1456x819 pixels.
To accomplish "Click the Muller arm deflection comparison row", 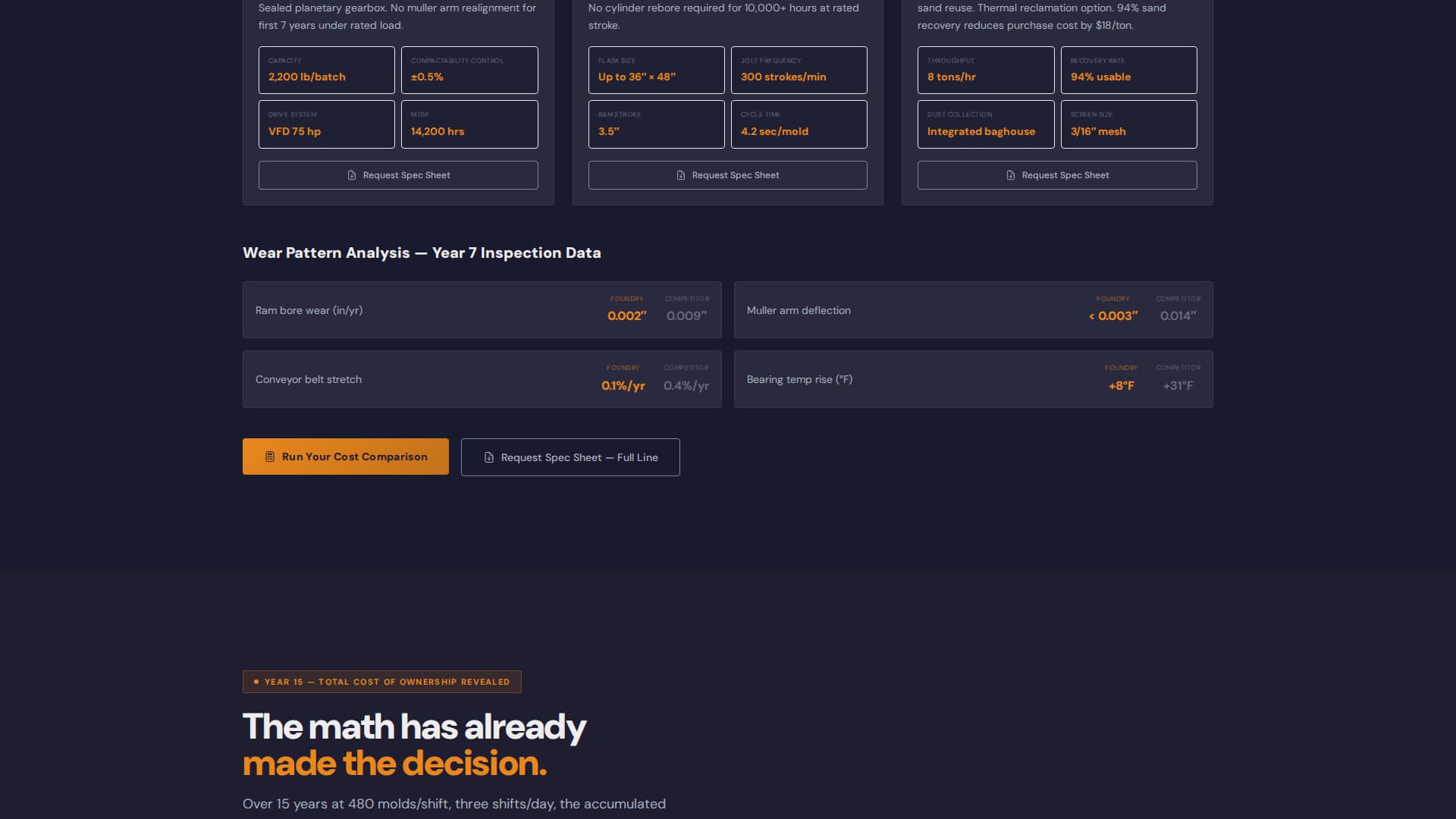I will [x=973, y=309].
